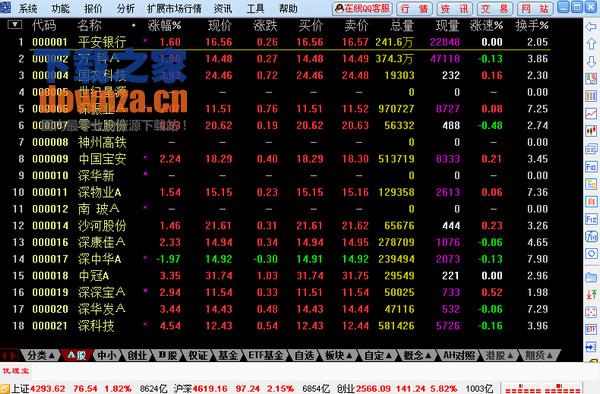Click the Fiz sidebar icon
The image size is (600, 394).
tap(591, 219)
